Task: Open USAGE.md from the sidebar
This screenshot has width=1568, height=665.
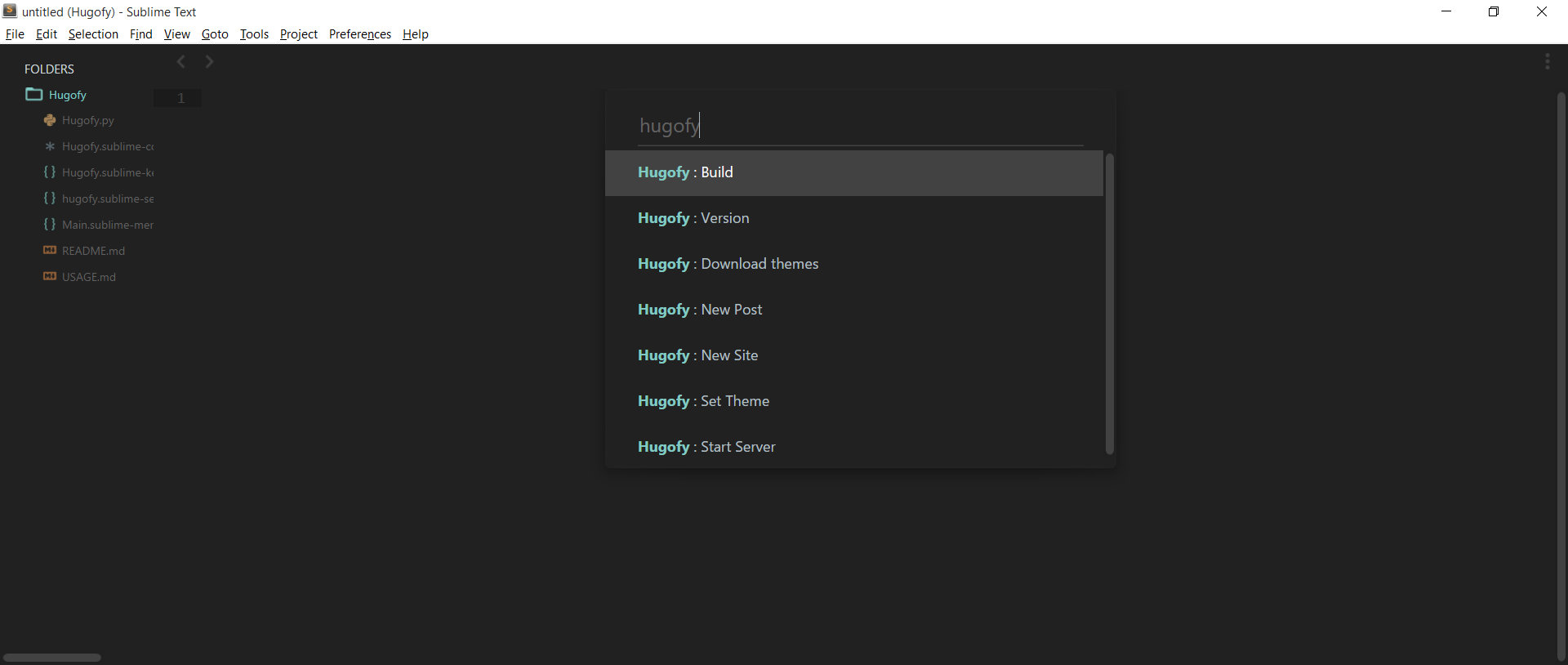Action: click(89, 277)
